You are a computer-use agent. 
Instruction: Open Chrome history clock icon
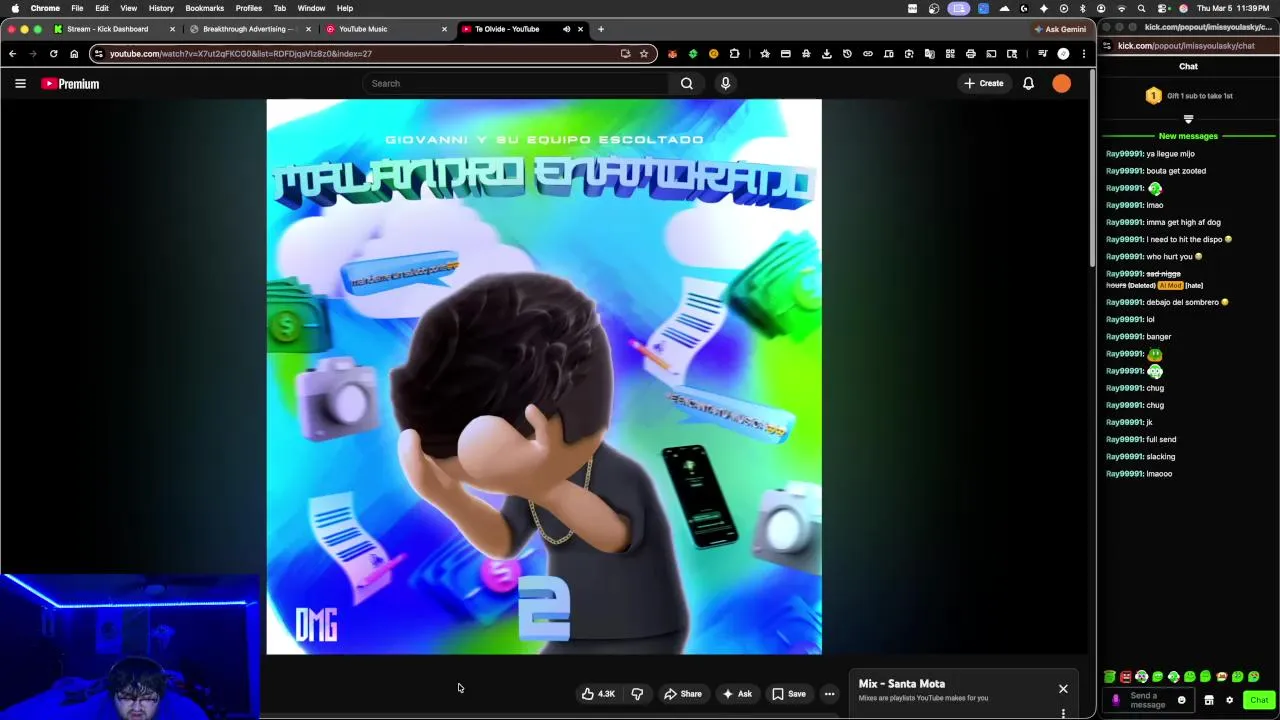(x=847, y=54)
